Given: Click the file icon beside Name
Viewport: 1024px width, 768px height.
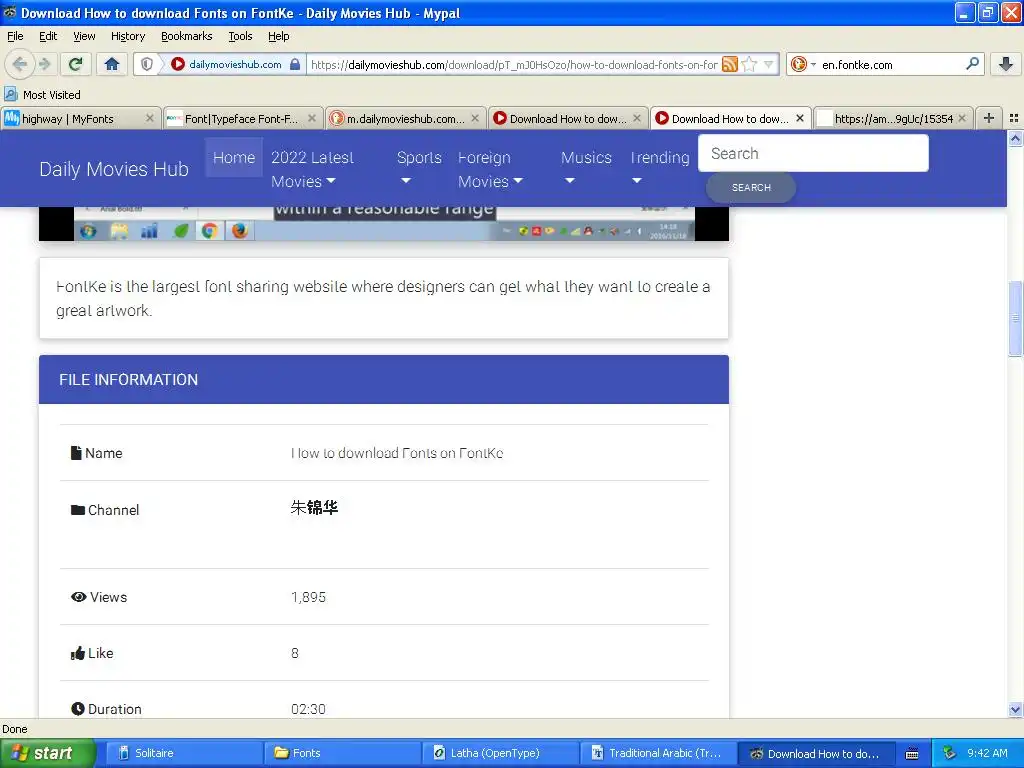Looking at the screenshot, I should click(76, 453).
